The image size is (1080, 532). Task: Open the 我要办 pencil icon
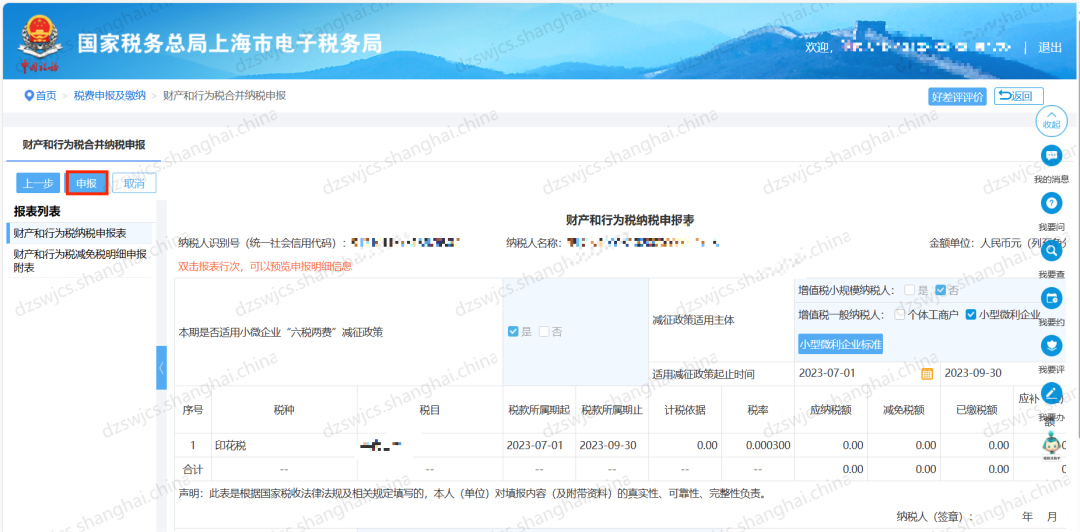tap(1051, 394)
